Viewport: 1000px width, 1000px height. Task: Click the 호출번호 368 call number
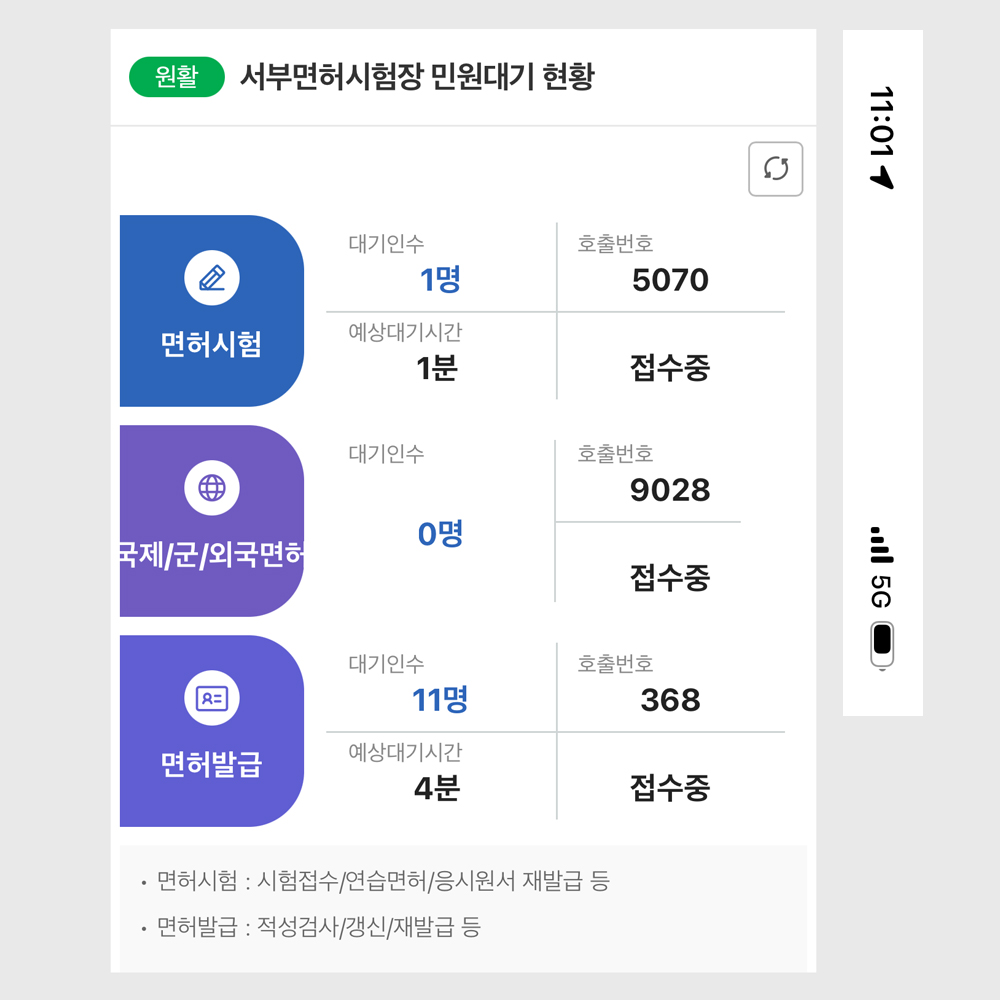(668, 701)
